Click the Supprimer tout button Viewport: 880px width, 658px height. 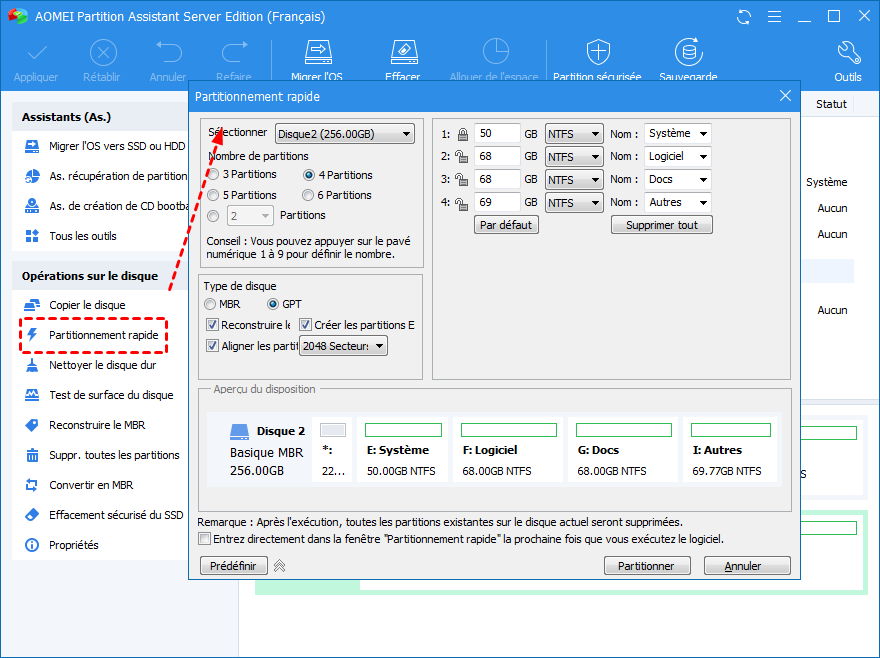[x=662, y=225]
